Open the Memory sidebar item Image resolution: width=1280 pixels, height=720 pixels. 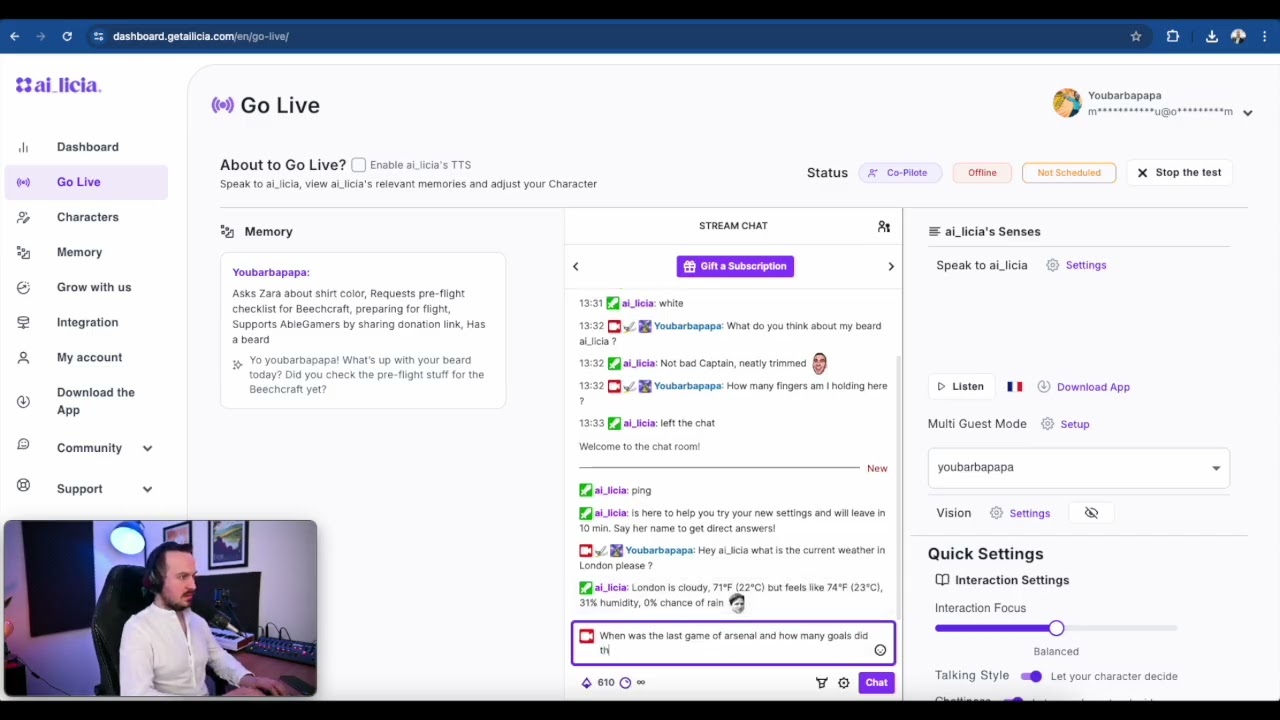(79, 252)
